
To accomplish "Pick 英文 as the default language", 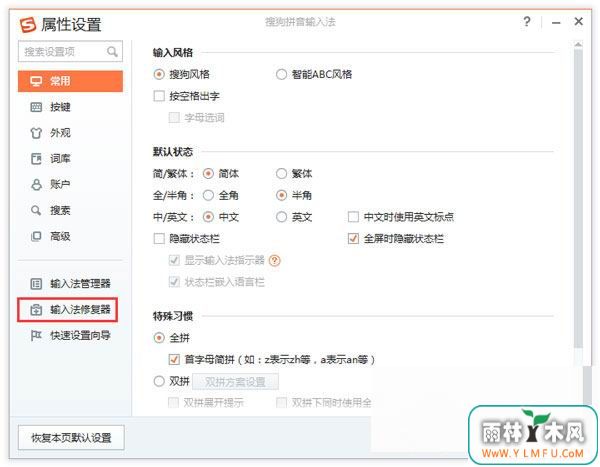I will 281,217.
